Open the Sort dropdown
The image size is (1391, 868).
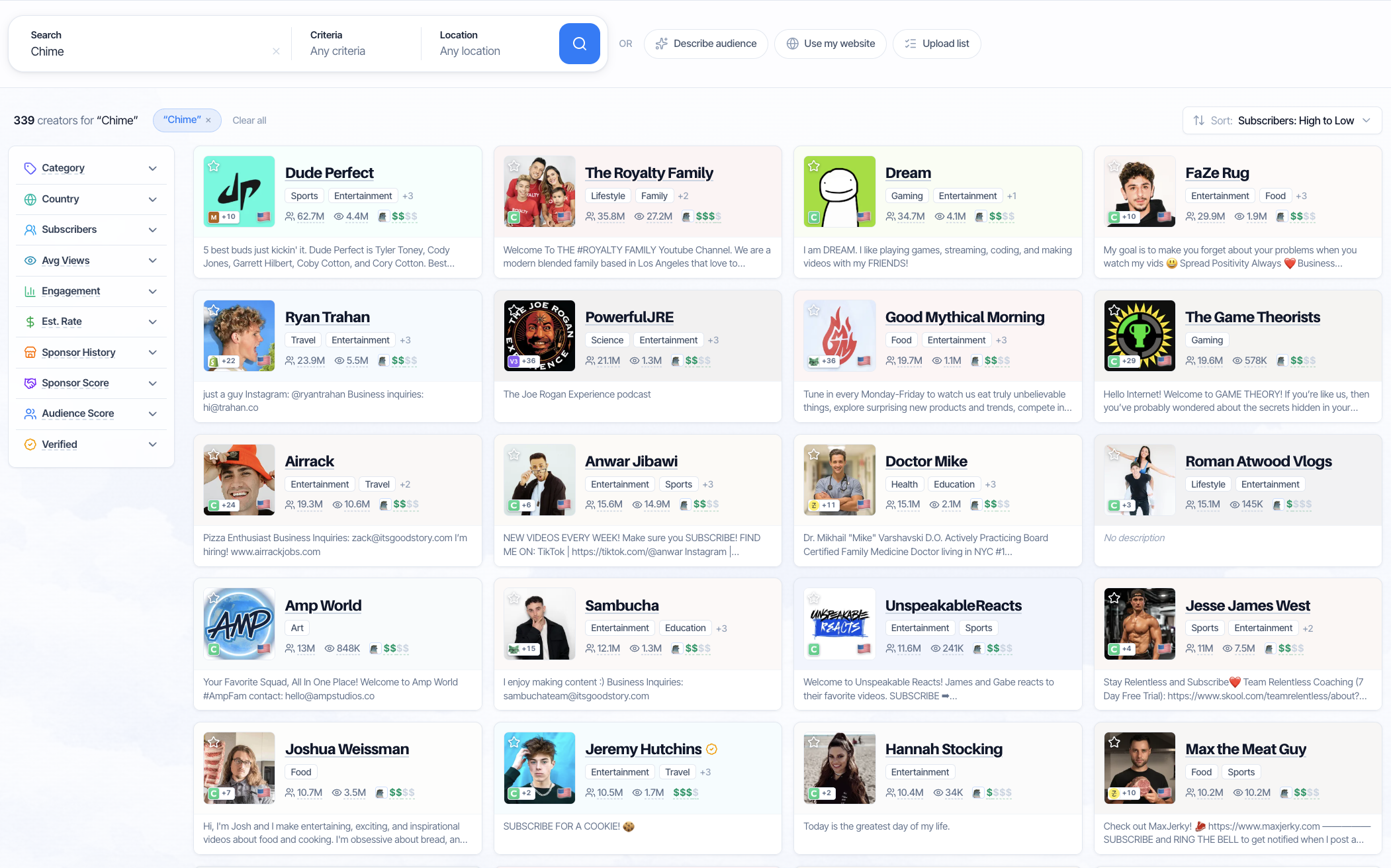coord(1282,120)
